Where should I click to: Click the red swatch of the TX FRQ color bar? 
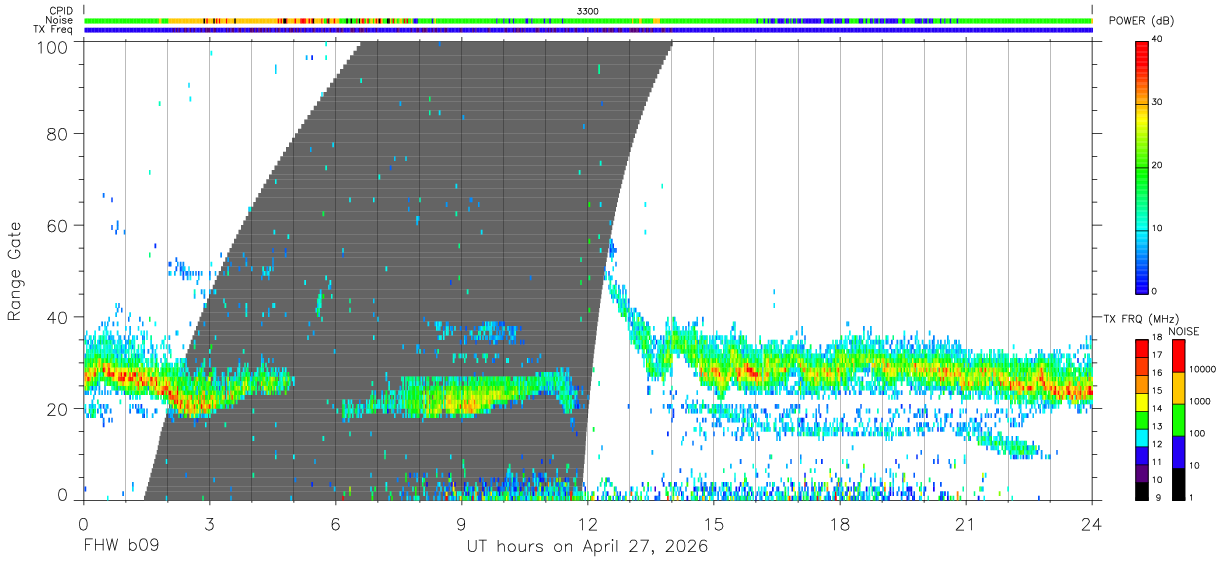(x=1142, y=348)
